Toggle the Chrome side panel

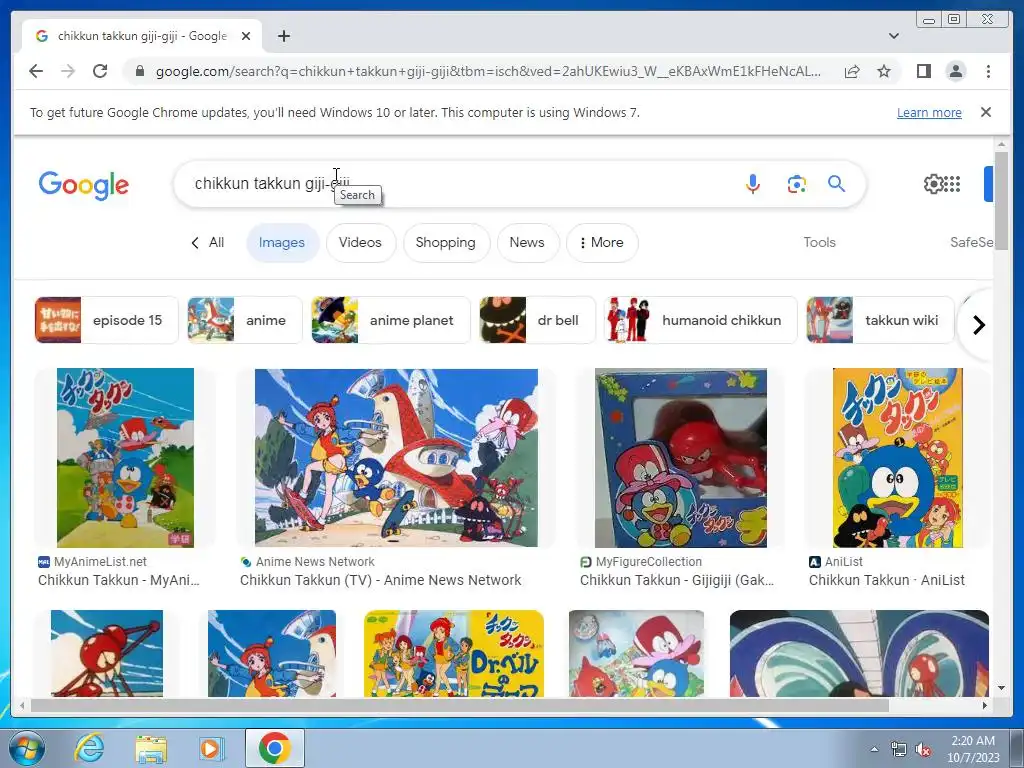point(923,71)
